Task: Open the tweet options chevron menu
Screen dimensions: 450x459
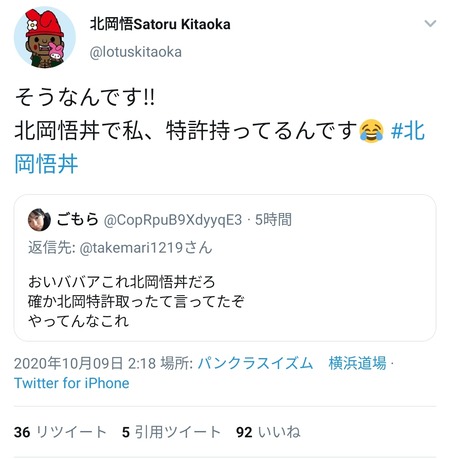Action: 430,23
